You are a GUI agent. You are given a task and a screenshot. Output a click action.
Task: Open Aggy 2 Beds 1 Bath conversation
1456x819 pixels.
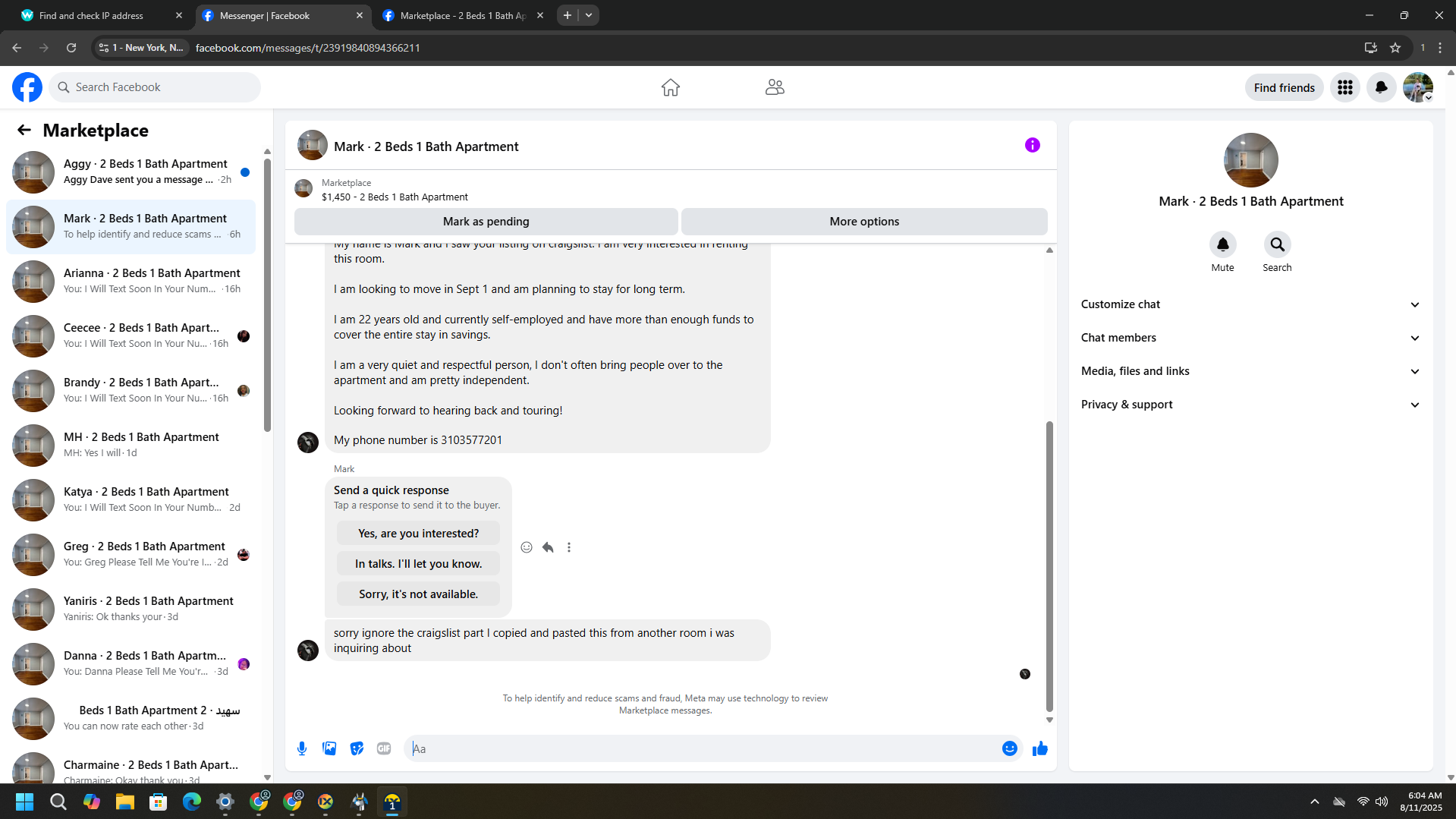pos(131,172)
